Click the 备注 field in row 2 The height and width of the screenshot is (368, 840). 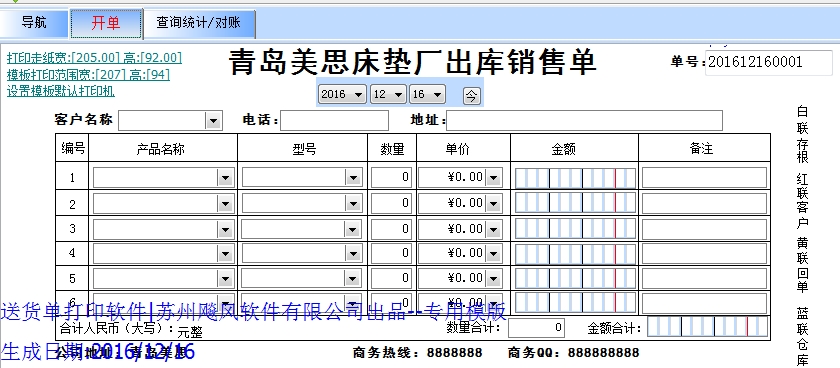704,204
